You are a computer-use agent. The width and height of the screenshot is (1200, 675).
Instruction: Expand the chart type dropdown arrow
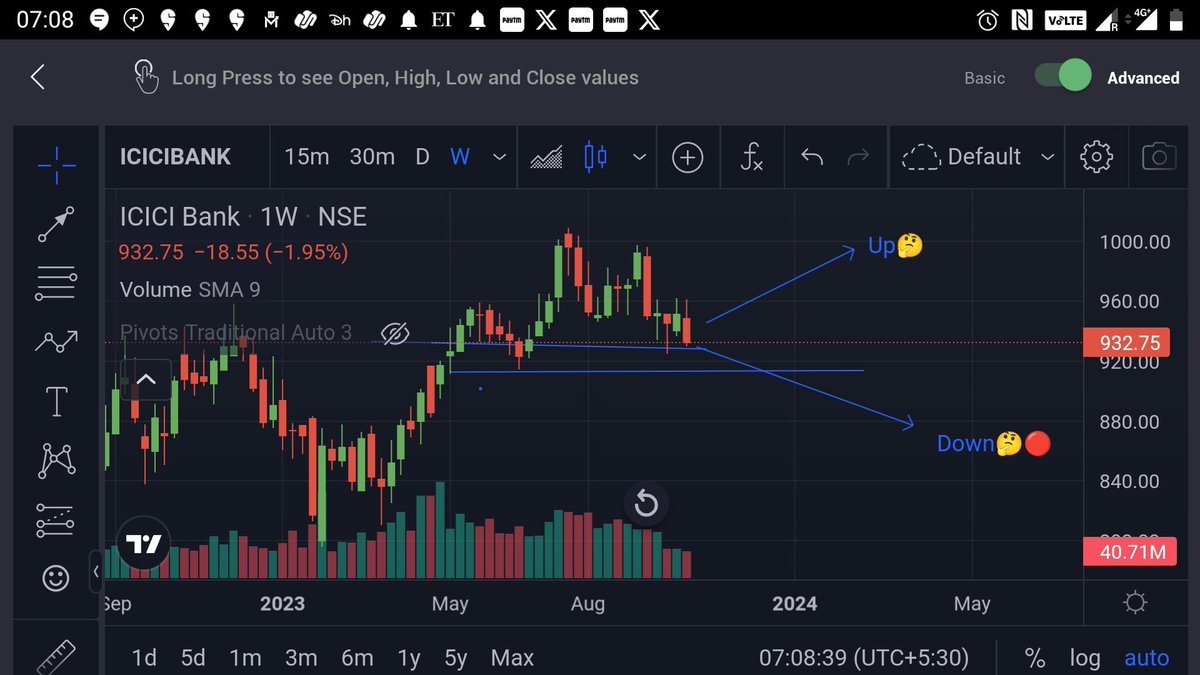(639, 157)
